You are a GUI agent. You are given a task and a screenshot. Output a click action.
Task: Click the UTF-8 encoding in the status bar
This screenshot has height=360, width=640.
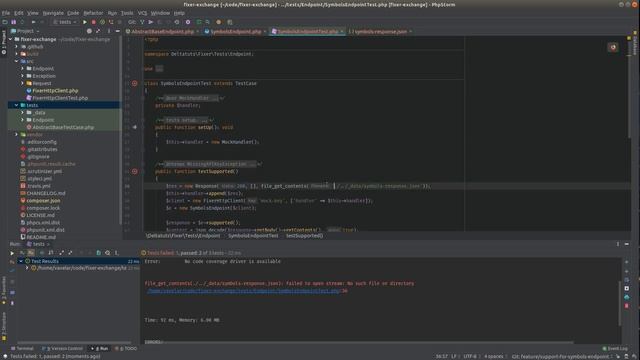[469, 356]
